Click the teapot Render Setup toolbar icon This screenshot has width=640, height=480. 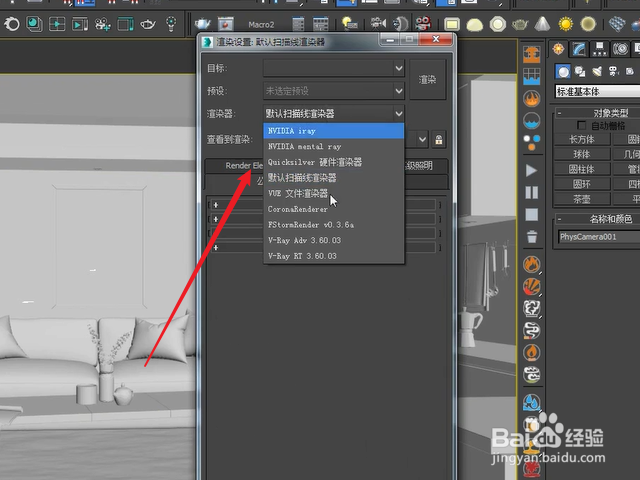[202, 24]
